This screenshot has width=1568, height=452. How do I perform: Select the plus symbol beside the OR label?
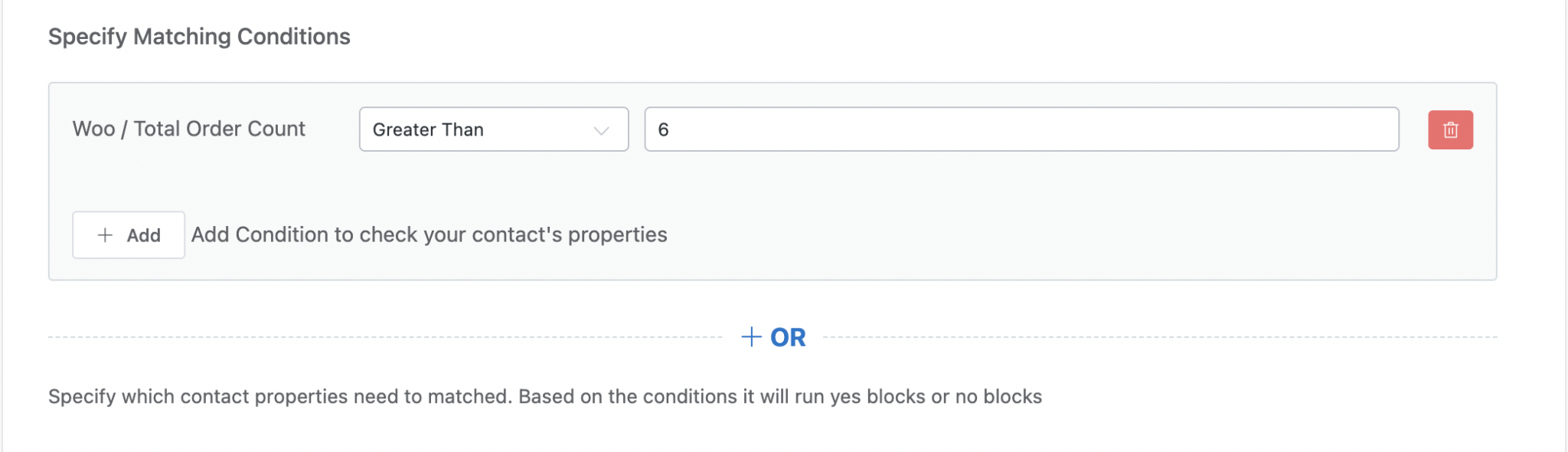[751, 336]
